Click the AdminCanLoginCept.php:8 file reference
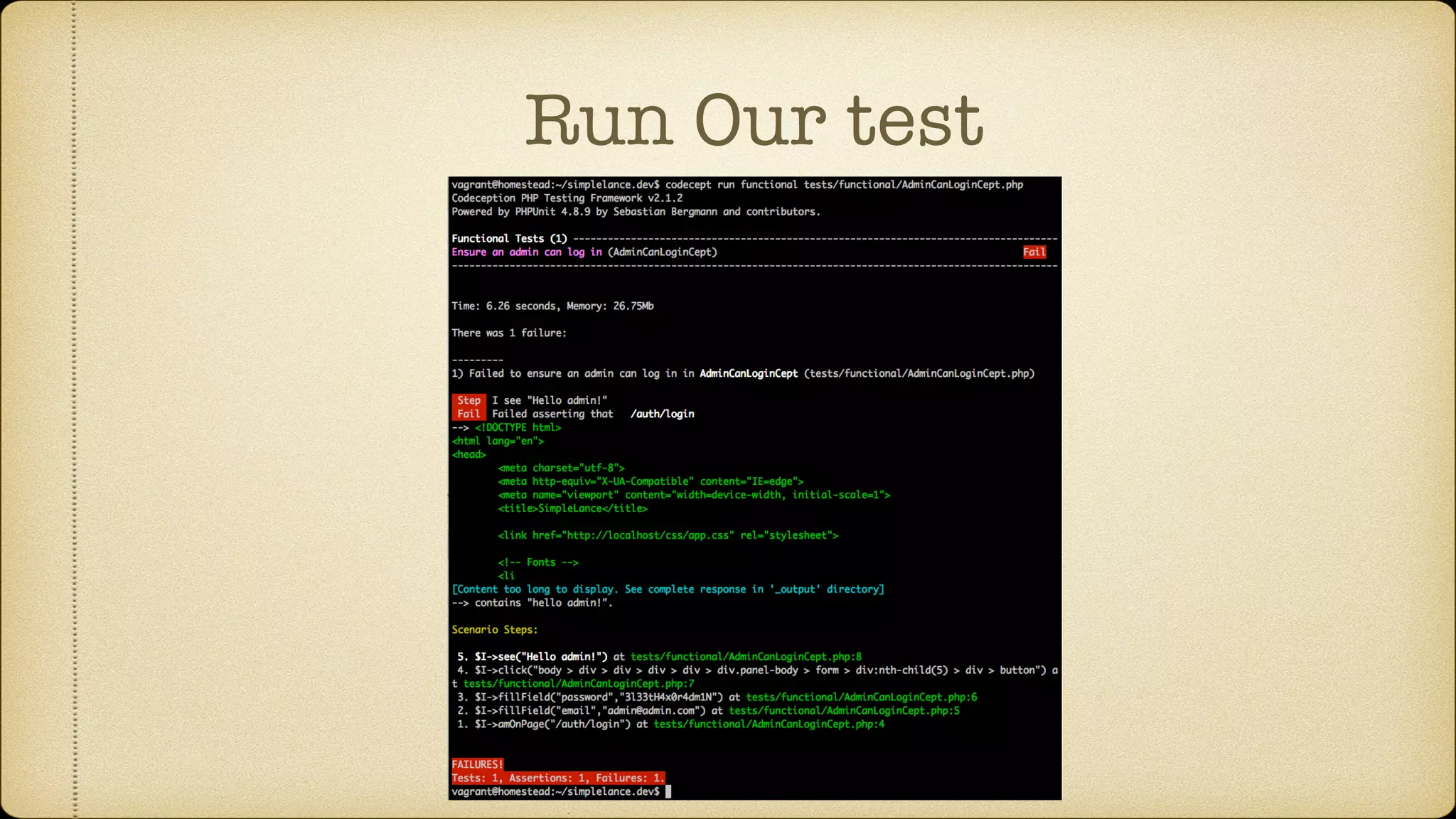1456x819 pixels. tap(746, 657)
